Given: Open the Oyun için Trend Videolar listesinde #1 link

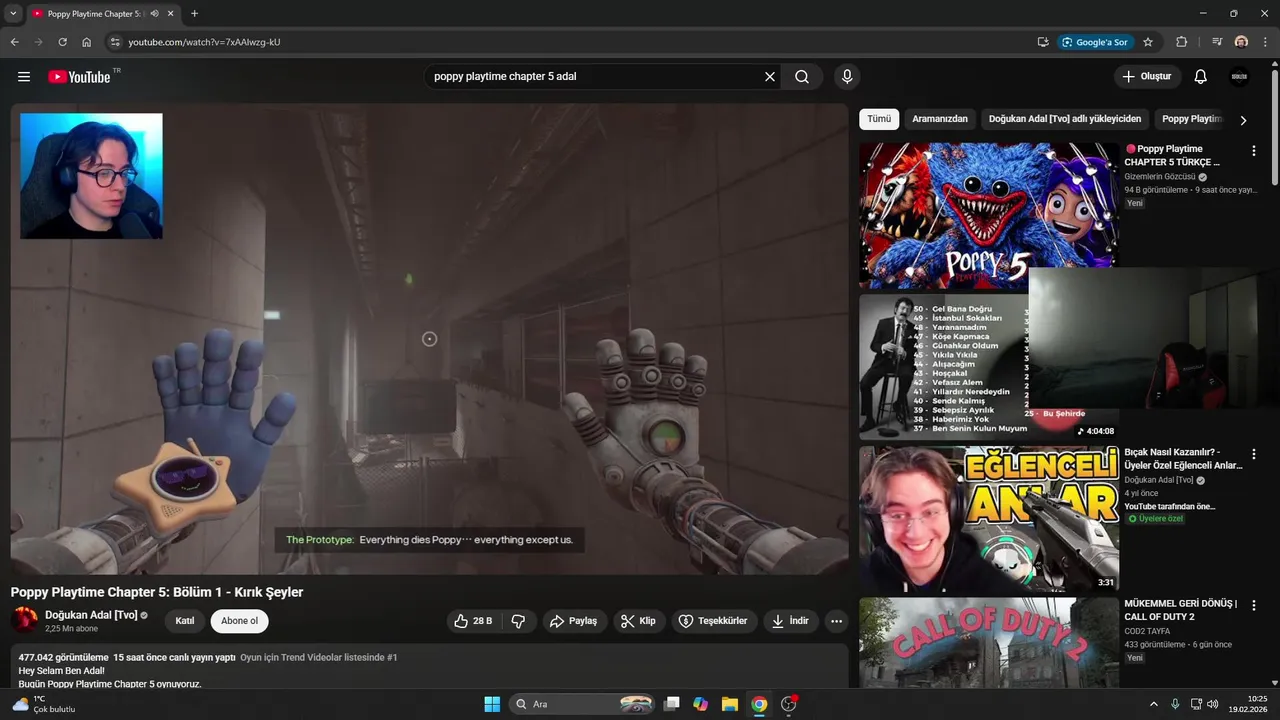Looking at the screenshot, I should click(319, 658).
